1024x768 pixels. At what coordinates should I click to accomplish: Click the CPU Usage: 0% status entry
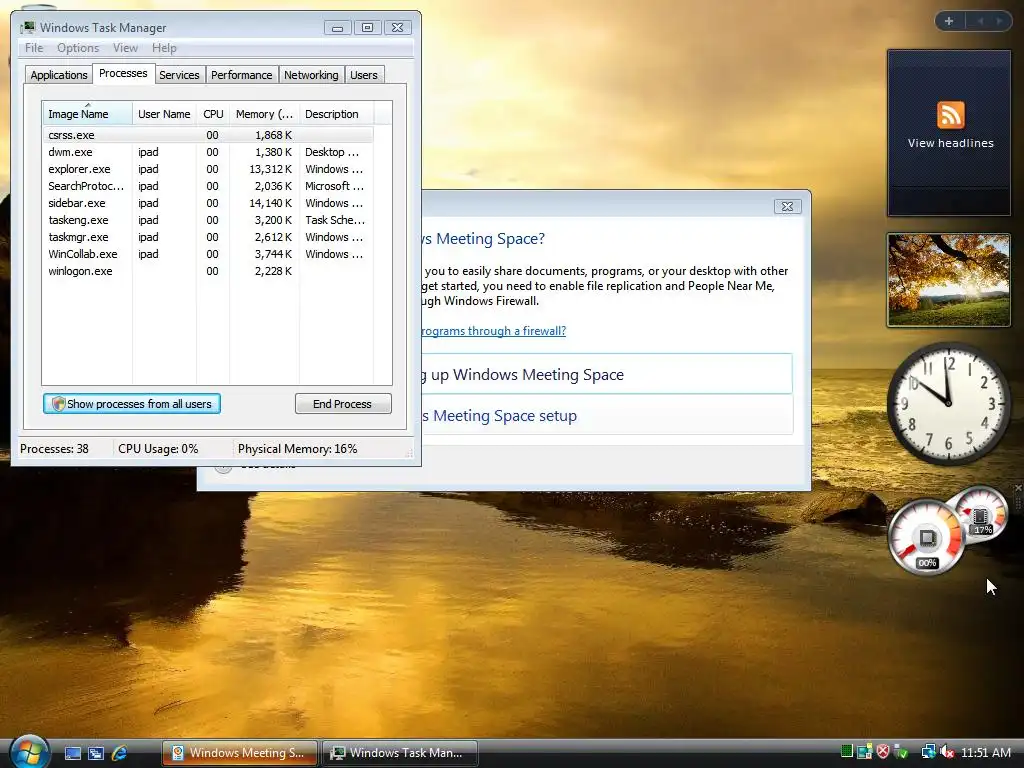(158, 449)
